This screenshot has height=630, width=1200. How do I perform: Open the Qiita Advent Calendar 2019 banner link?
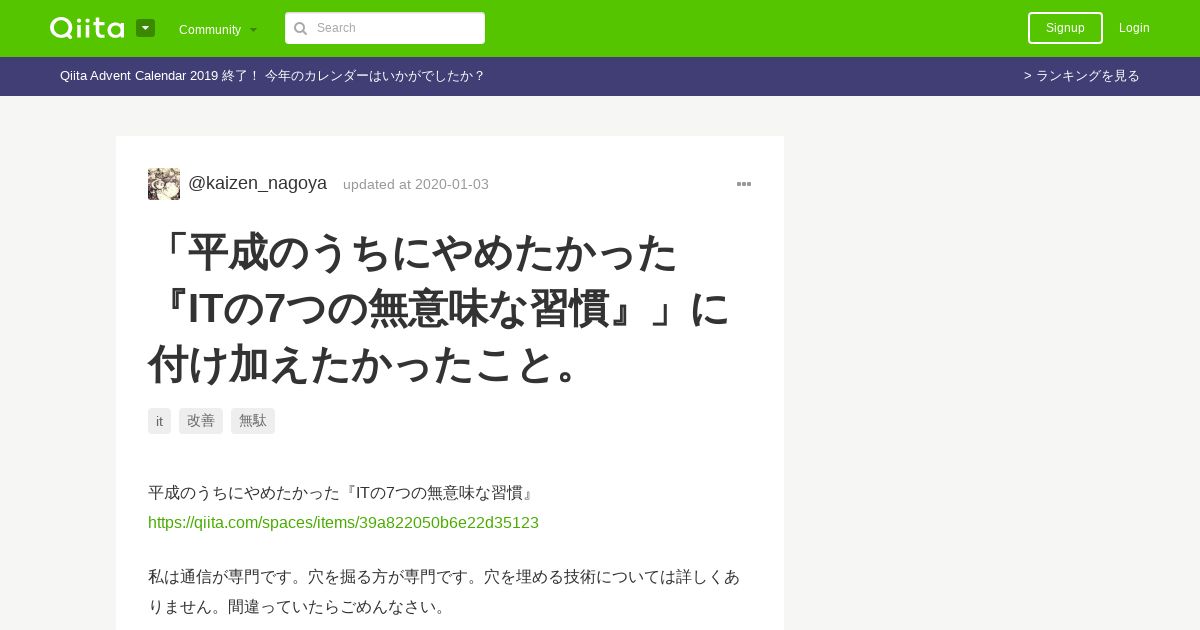(272, 76)
